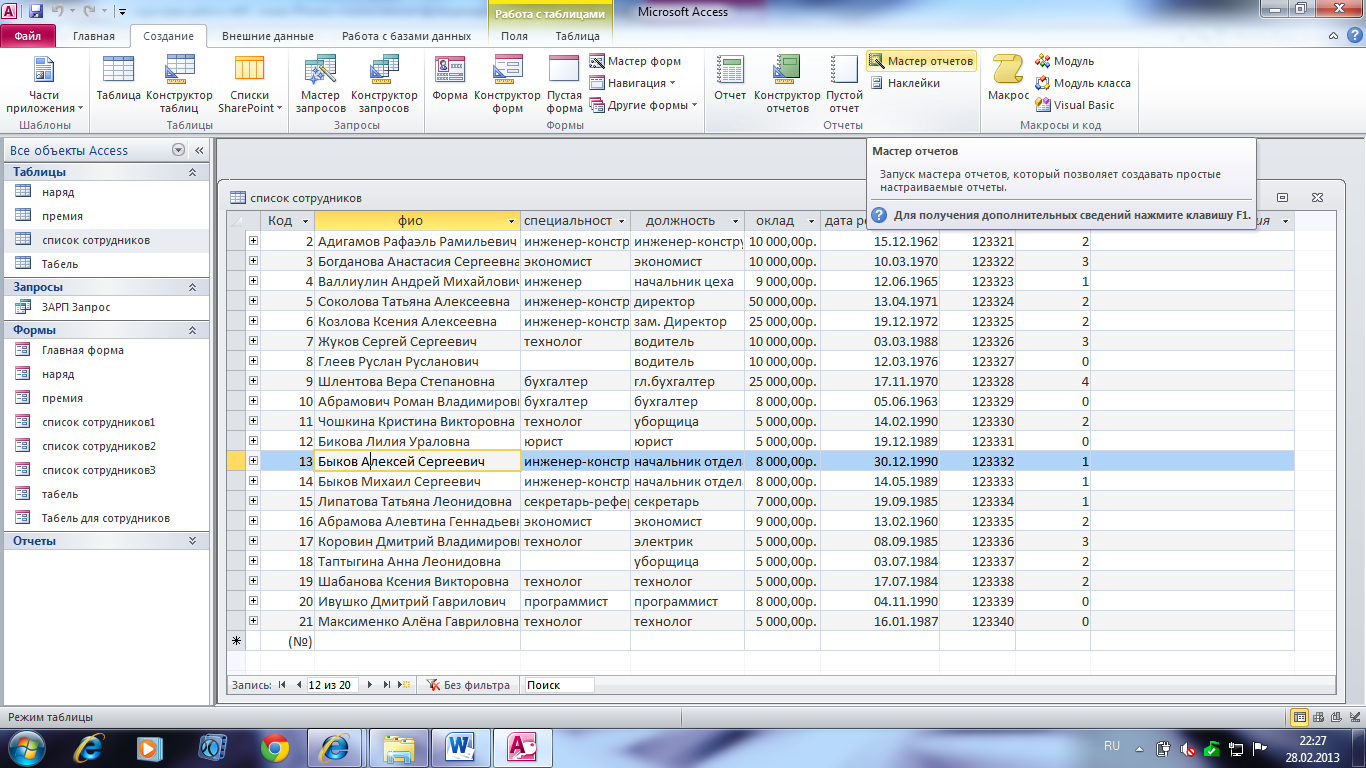Click the RU language indicator
This screenshot has width=1366, height=768.
pos(1112,746)
